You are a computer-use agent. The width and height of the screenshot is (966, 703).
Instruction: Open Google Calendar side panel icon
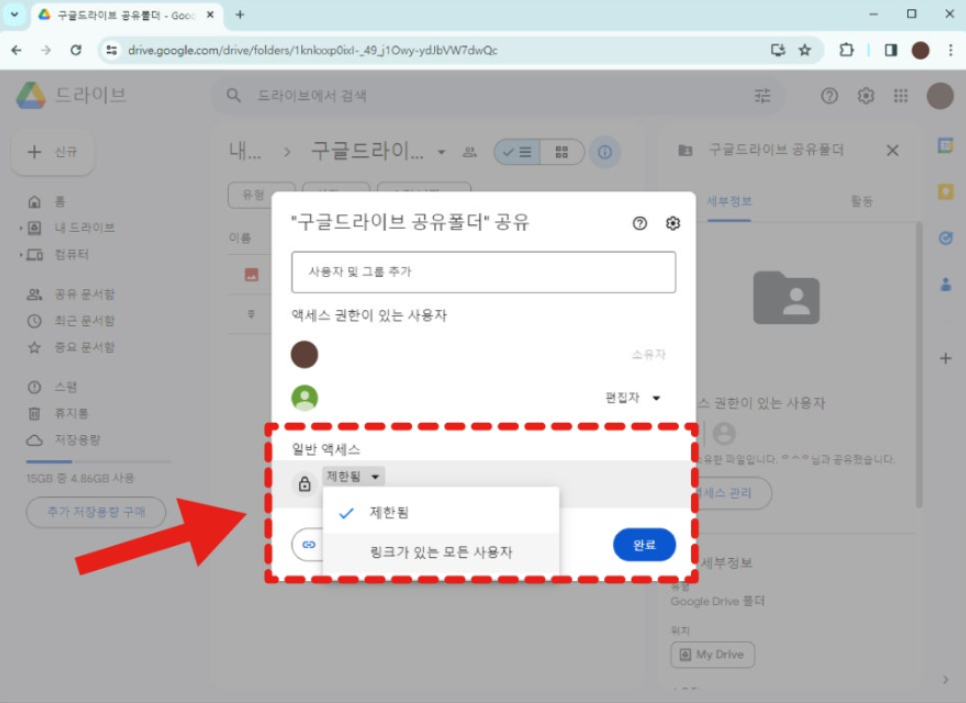(946, 146)
